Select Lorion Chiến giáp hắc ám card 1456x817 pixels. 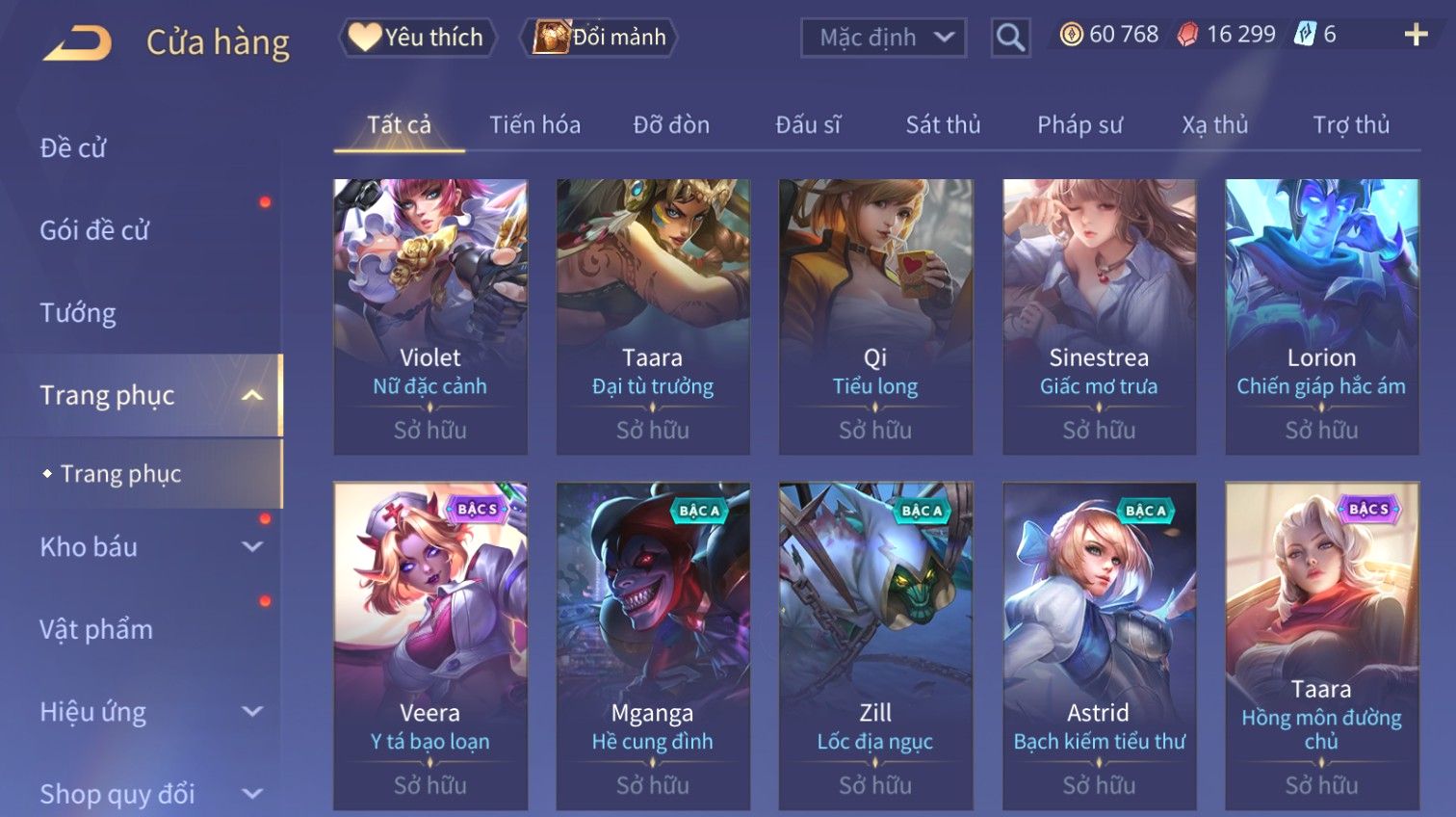[1322, 317]
